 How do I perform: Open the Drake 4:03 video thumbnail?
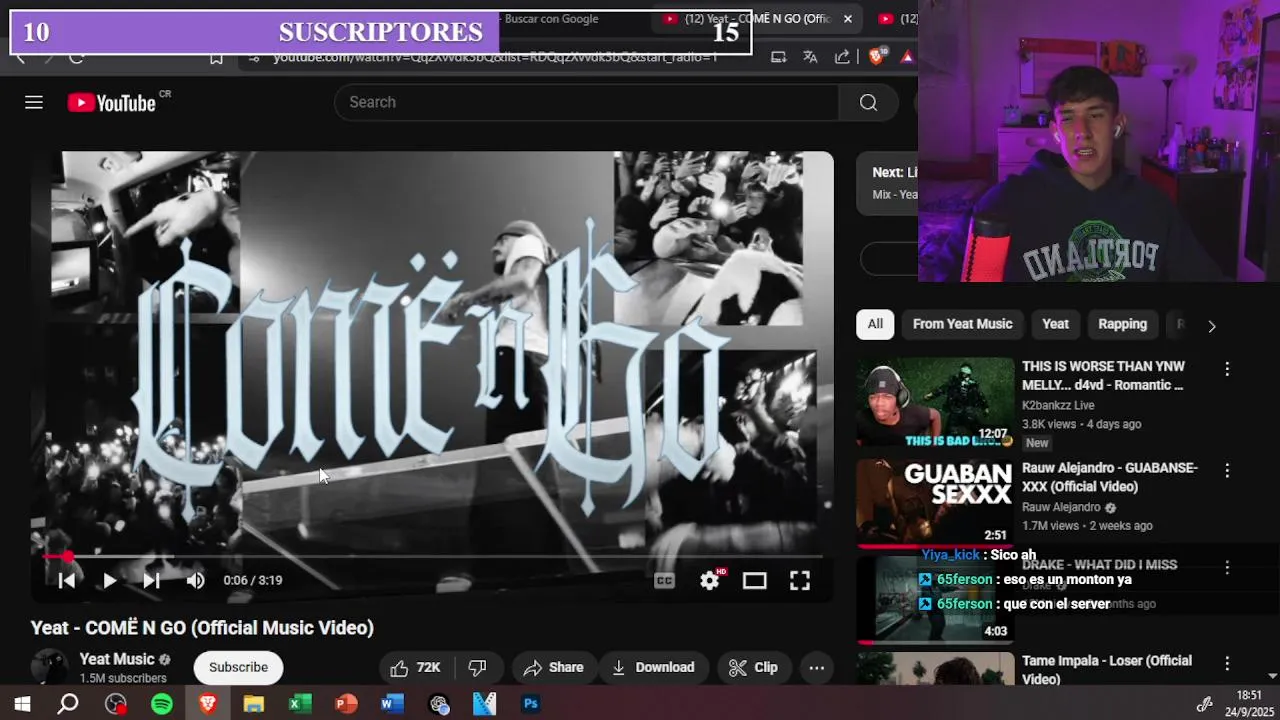pyautogui.click(x=935, y=598)
